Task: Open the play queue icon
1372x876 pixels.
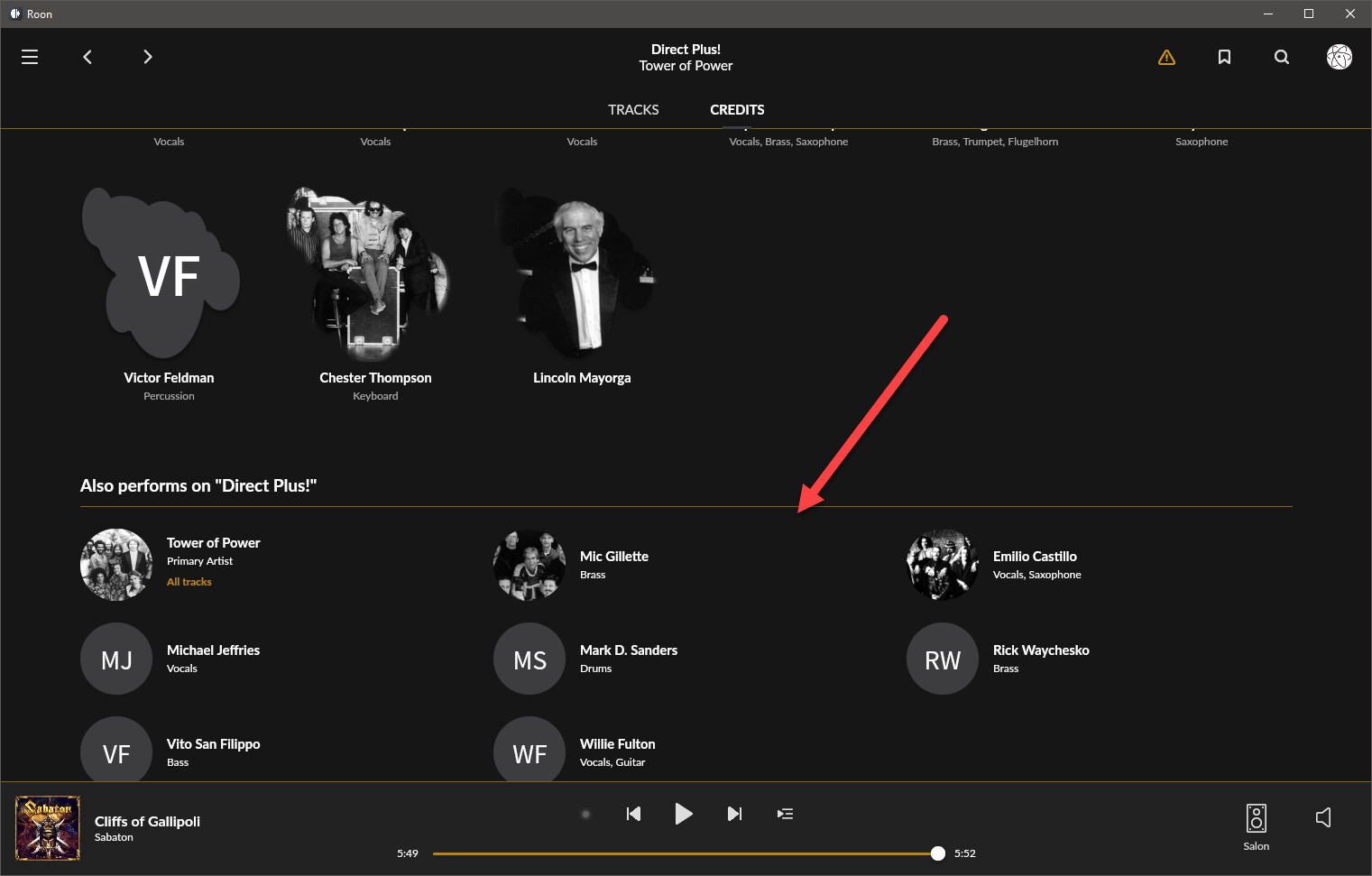Action: point(785,814)
